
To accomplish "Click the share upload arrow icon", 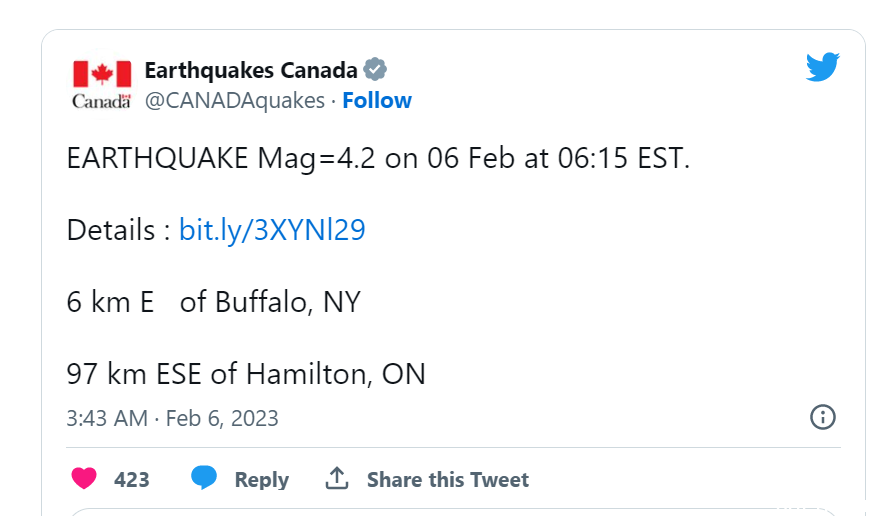I will pyautogui.click(x=337, y=478).
